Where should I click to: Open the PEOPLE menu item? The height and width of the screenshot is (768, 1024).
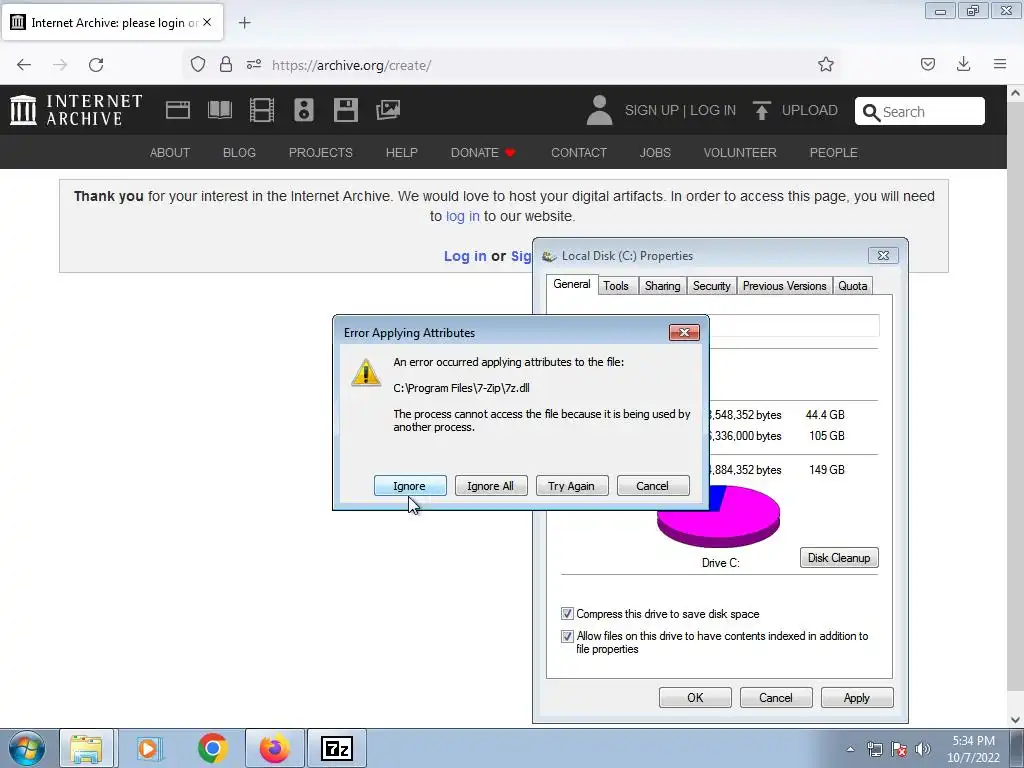pyautogui.click(x=833, y=153)
